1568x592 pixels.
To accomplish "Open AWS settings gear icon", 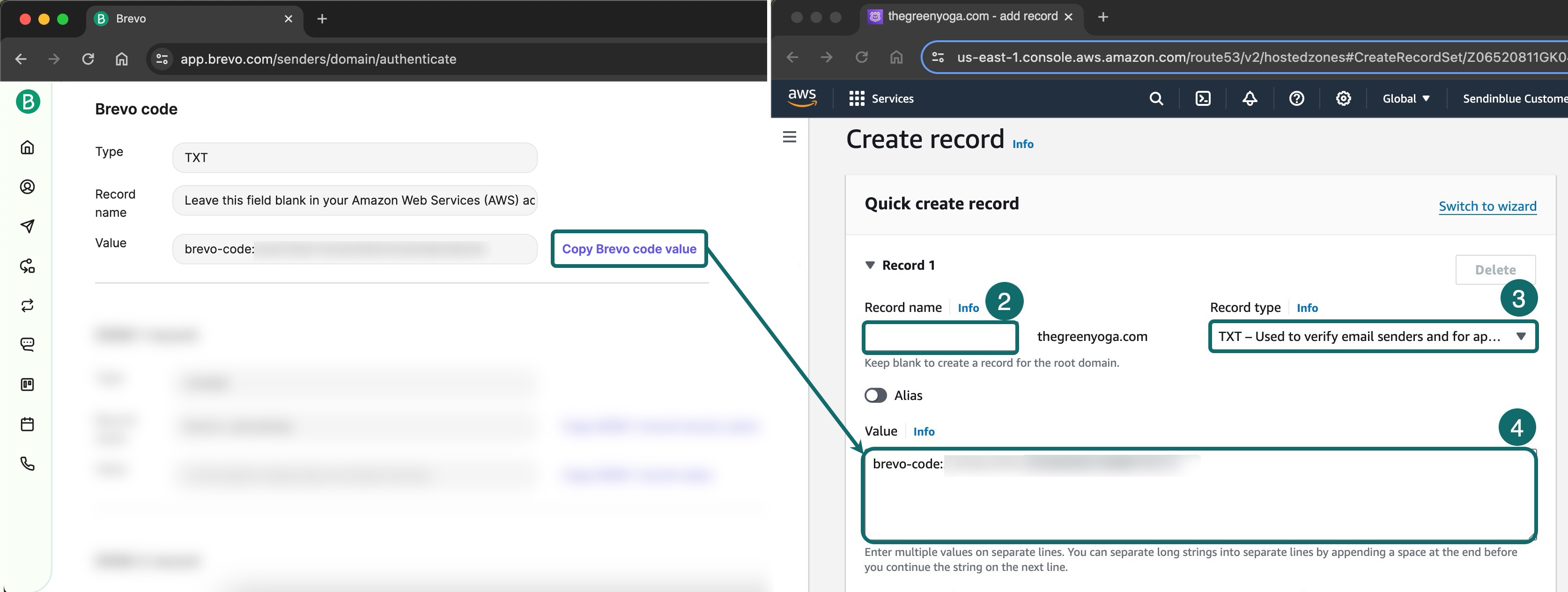I will (1343, 98).
